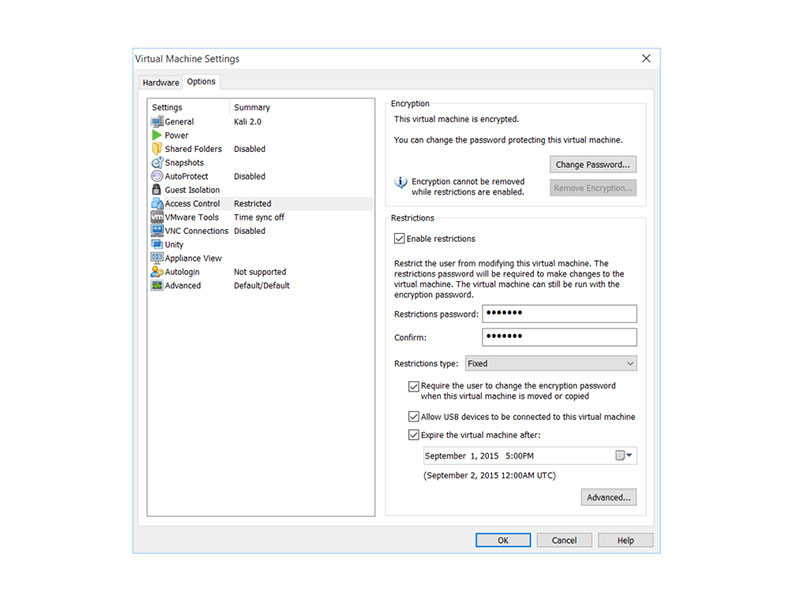This screenshot has width=800, height=600.
Task: Toggle Enable restrictions checkbox
Action: point(399,239)
